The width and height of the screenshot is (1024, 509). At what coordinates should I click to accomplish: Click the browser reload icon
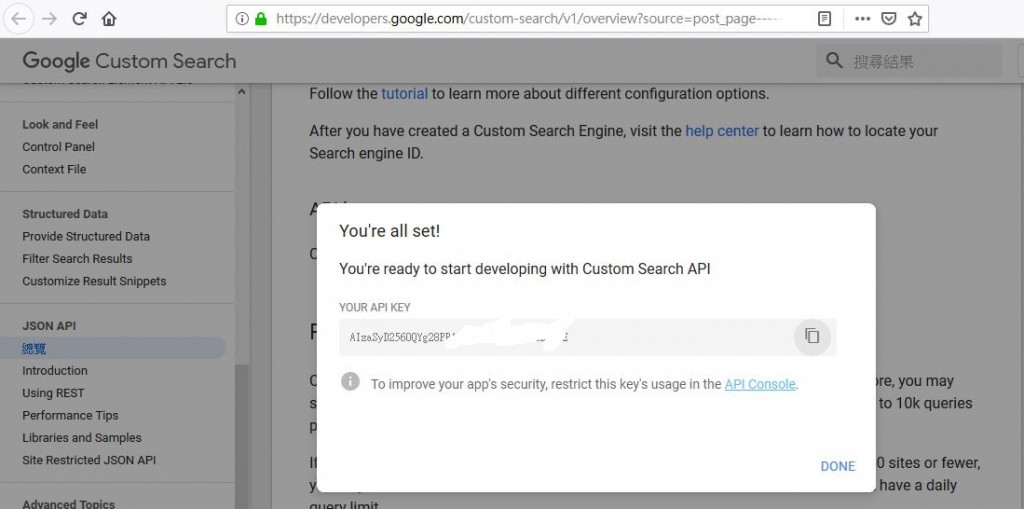(79, 18)
